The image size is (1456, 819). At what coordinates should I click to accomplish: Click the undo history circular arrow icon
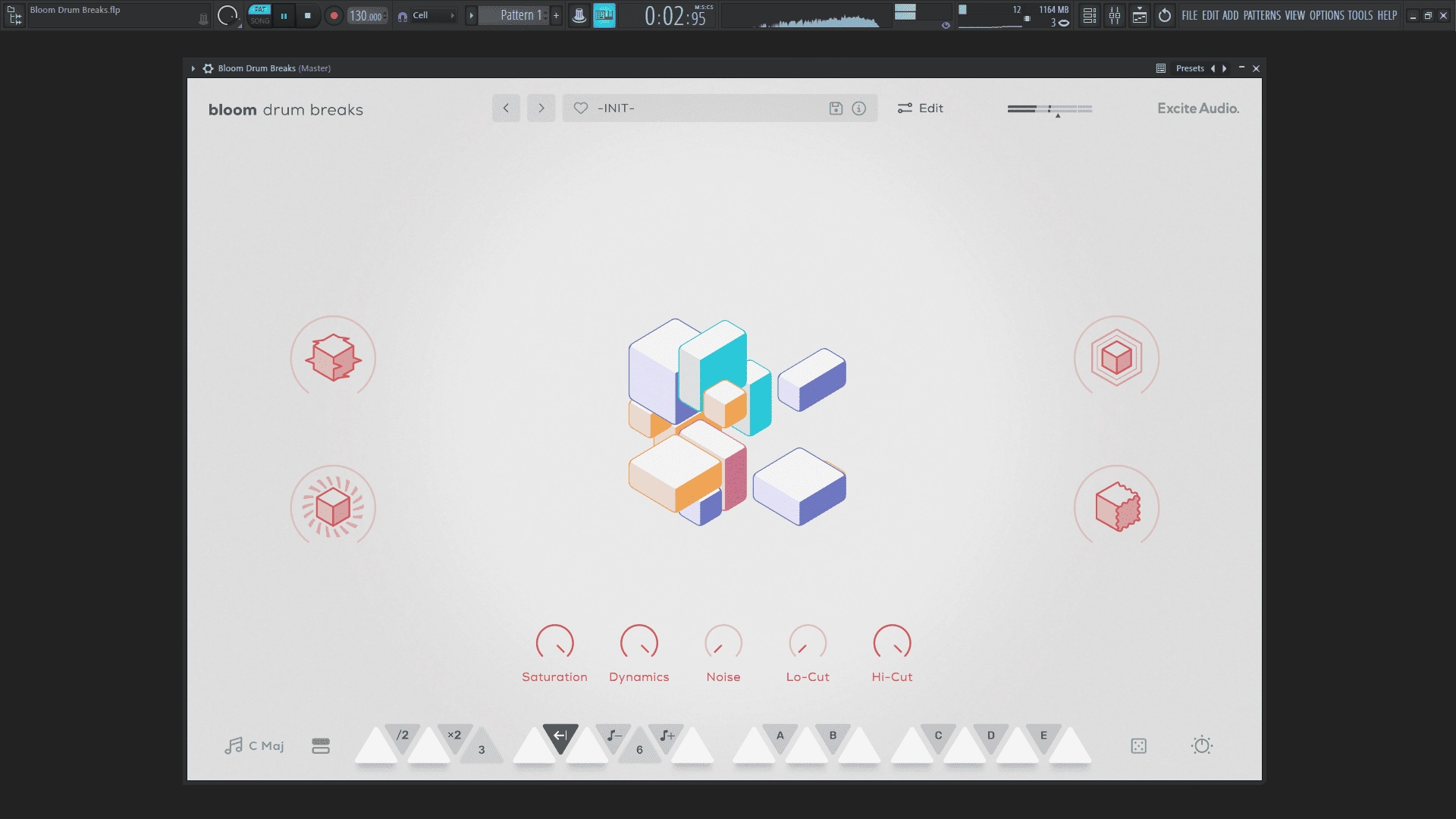pos(1165,15)
